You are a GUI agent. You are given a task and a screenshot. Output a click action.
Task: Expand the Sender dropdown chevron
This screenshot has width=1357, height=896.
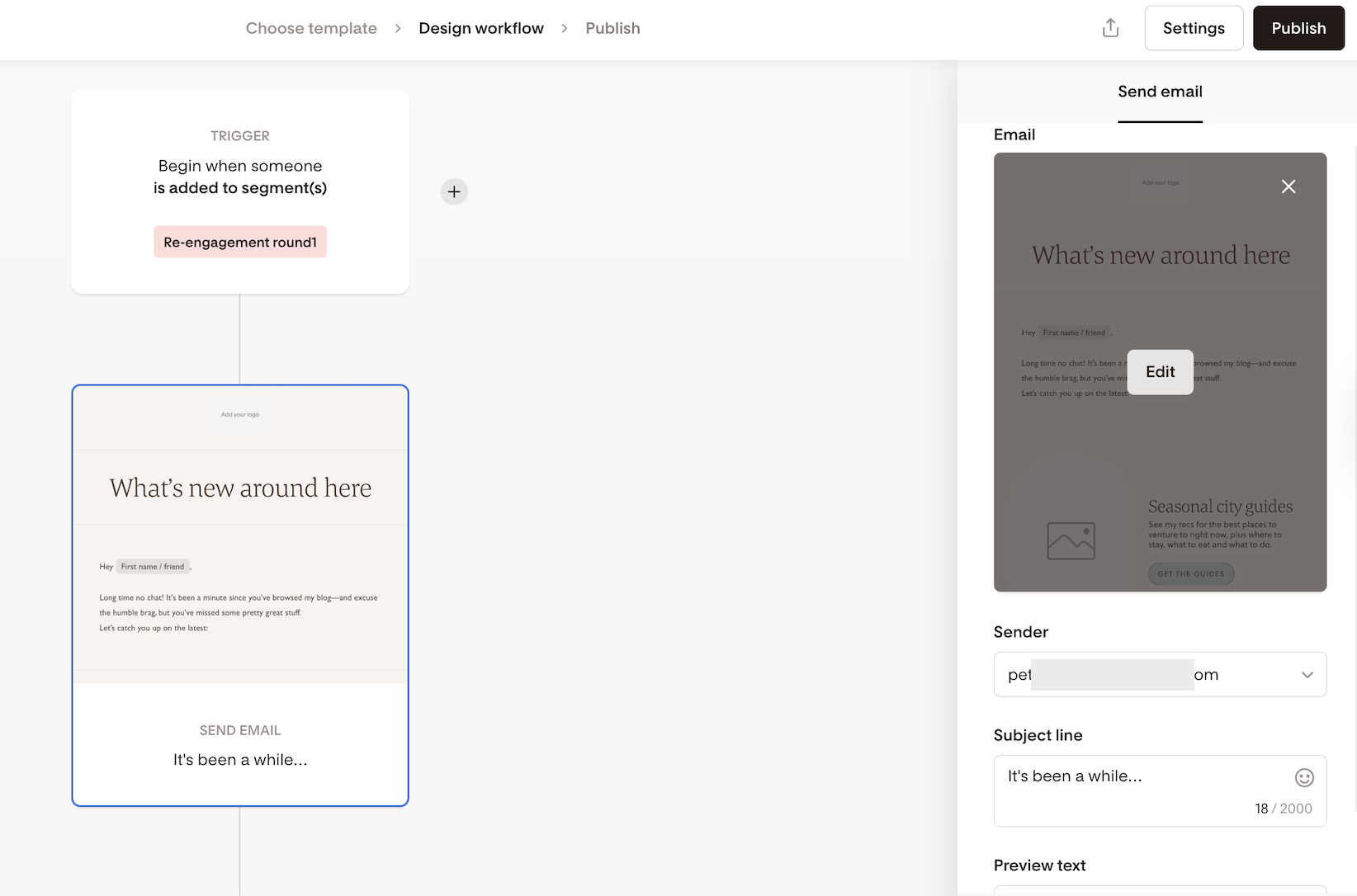click(1307, 675)
